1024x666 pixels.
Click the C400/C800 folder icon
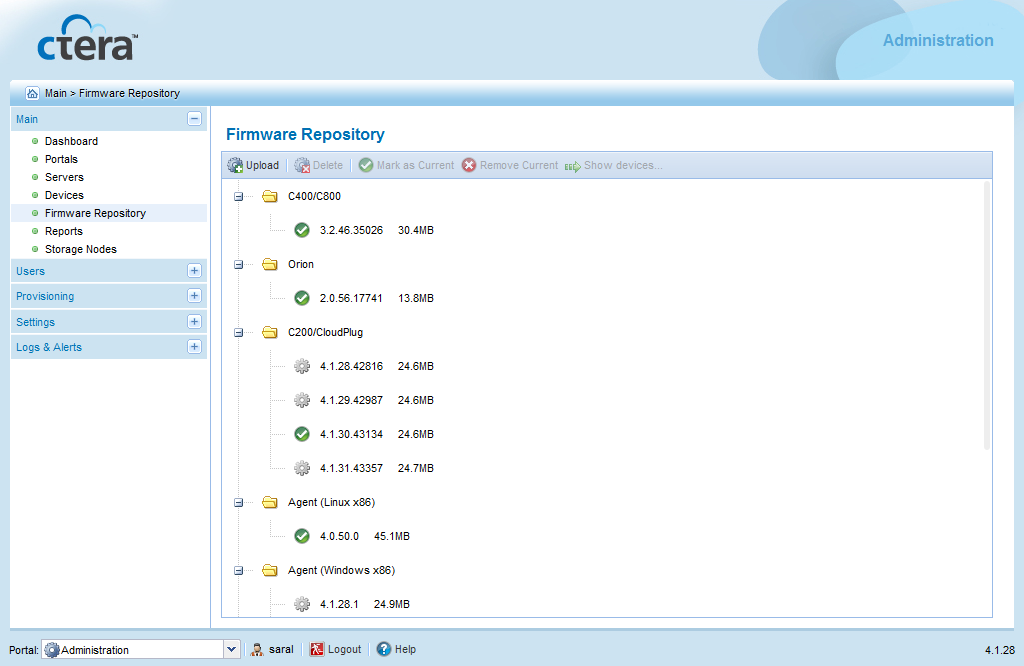pyautogui.click(x=270, y=196)
